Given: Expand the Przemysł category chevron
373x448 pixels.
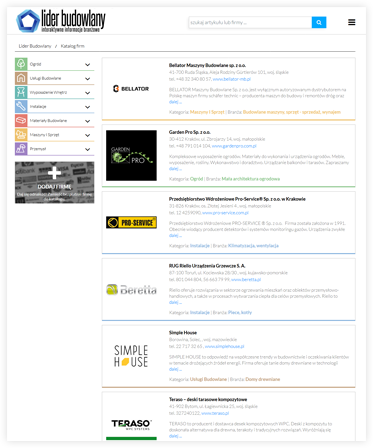Looking at the screenshot, I should [x=87, y=149].
